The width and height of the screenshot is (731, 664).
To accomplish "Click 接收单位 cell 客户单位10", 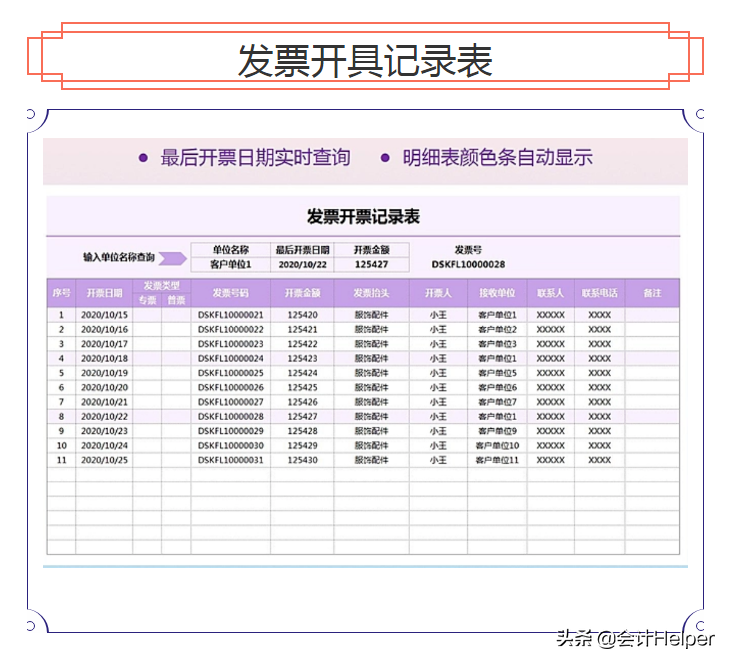I will click(x=497, y=445).
